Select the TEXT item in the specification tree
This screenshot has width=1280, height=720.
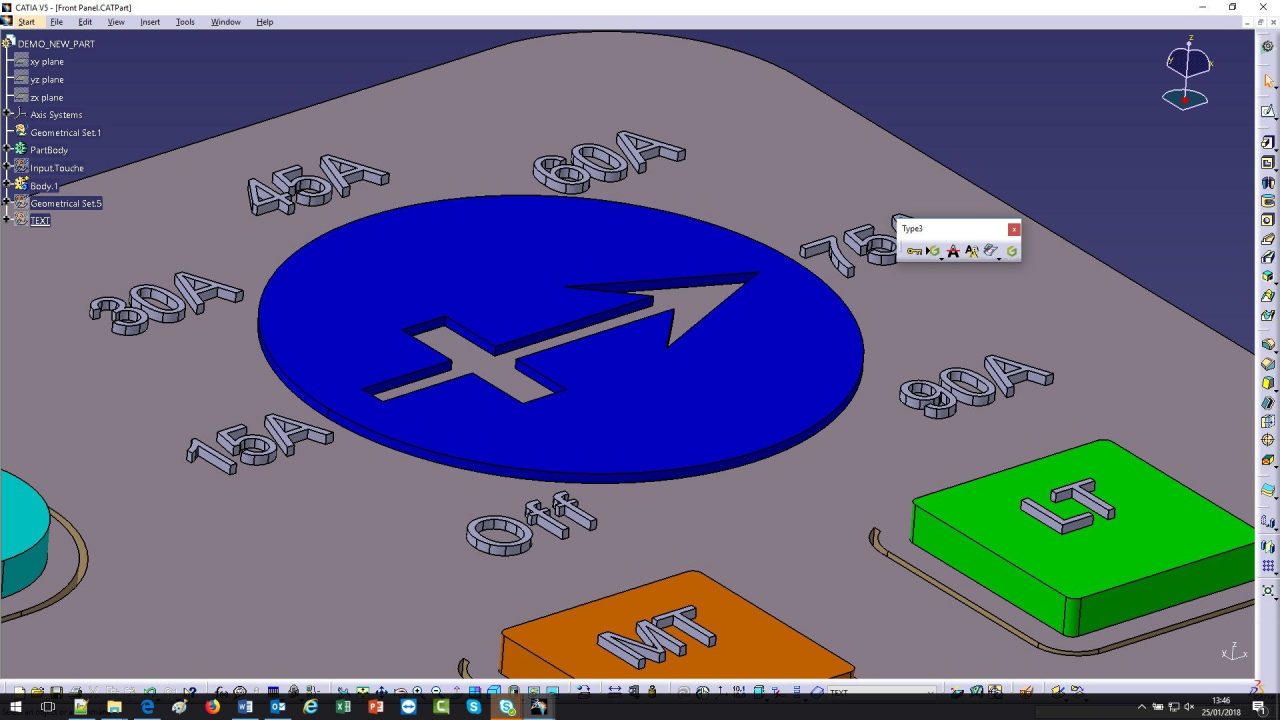[40, 220]
